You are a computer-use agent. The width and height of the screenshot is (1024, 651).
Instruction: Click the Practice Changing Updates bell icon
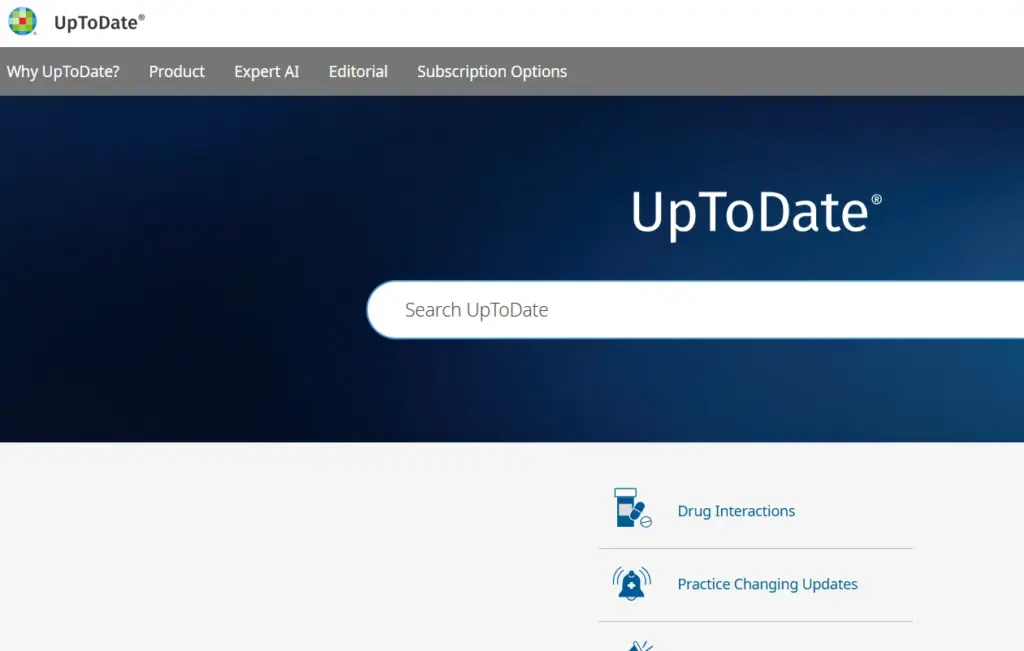[x=632, y=583]
